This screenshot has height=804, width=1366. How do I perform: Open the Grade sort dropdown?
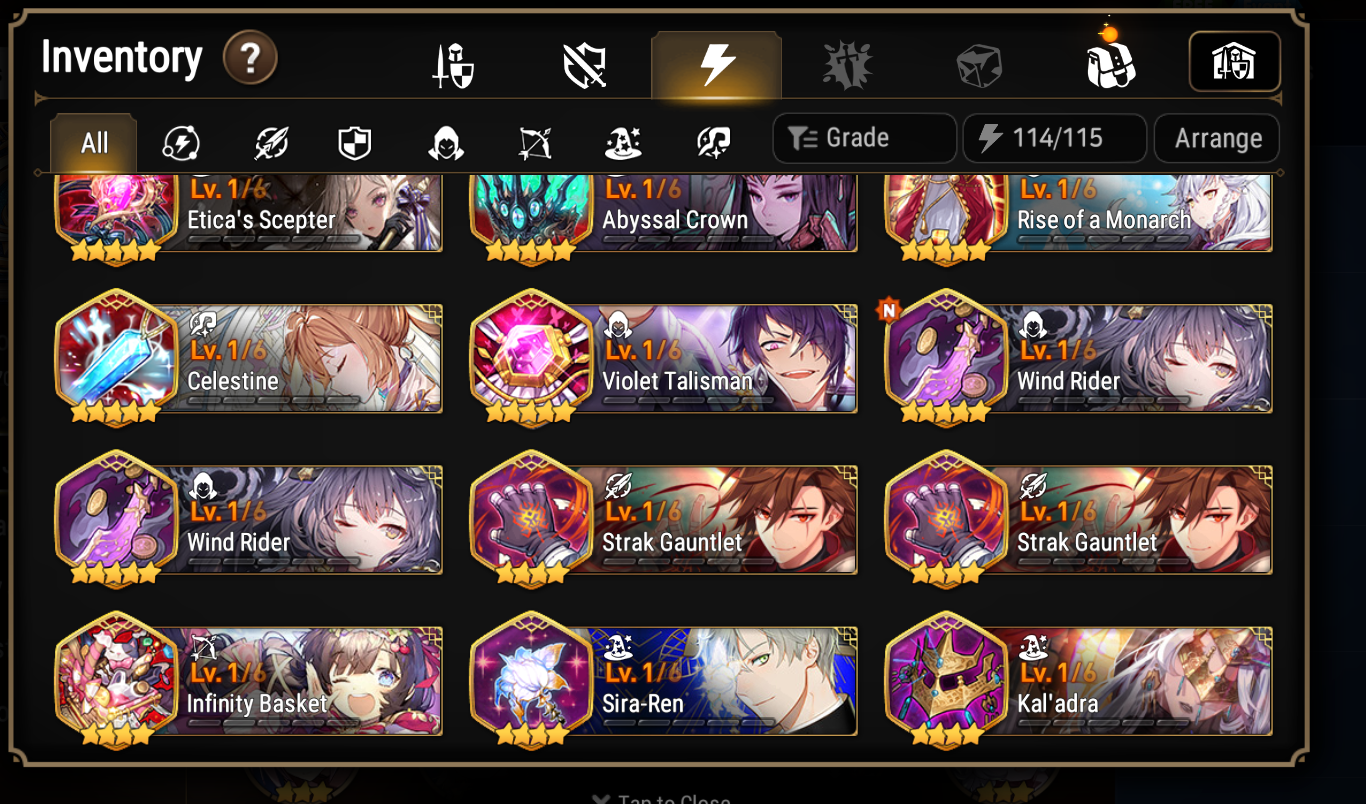point(864,138)
